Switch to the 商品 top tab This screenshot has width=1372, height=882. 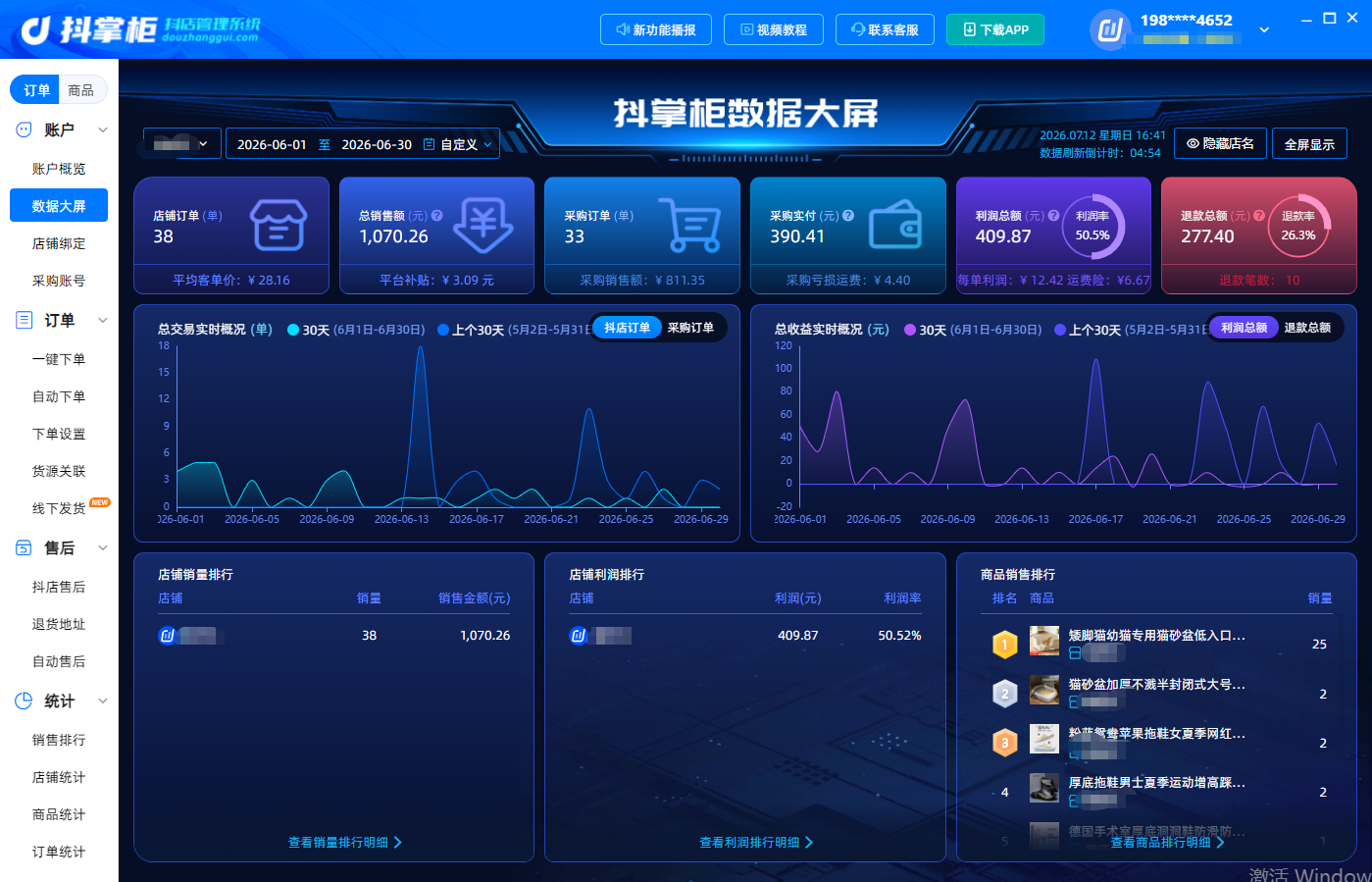pyautogui.click(x=81, y=90)
